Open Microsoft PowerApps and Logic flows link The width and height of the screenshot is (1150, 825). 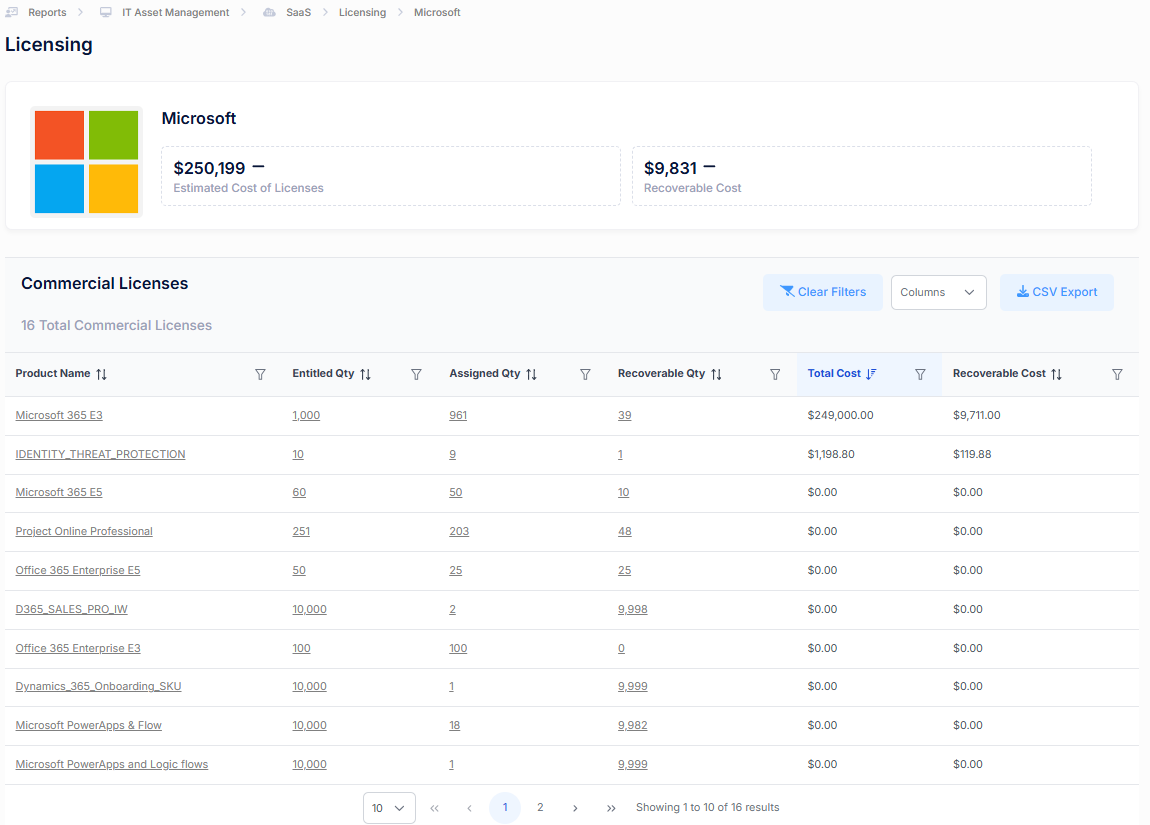(x=111, y=764)
